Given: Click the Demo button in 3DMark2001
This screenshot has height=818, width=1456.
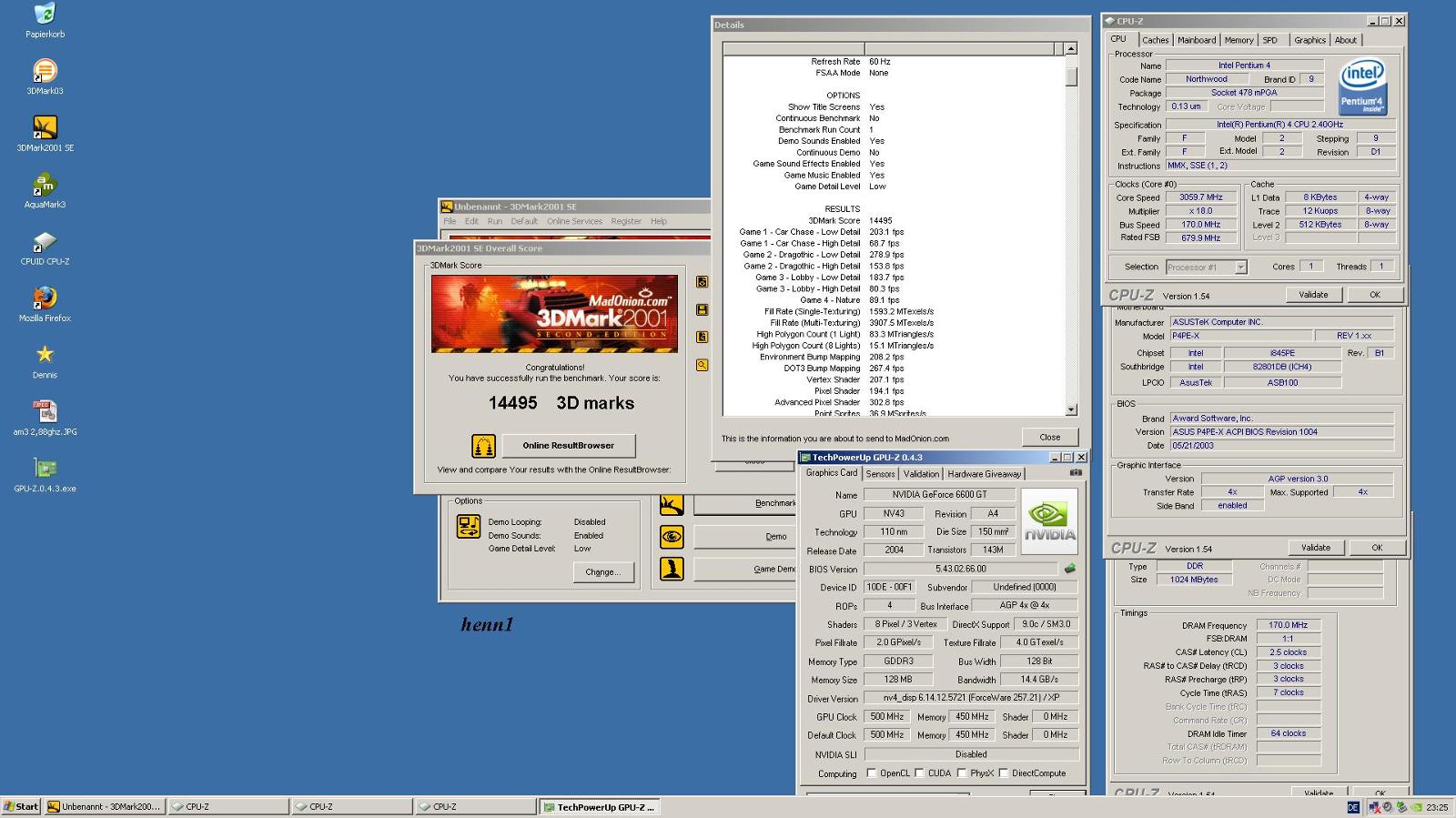Looking at the screenshot, I should coord(745,537).
